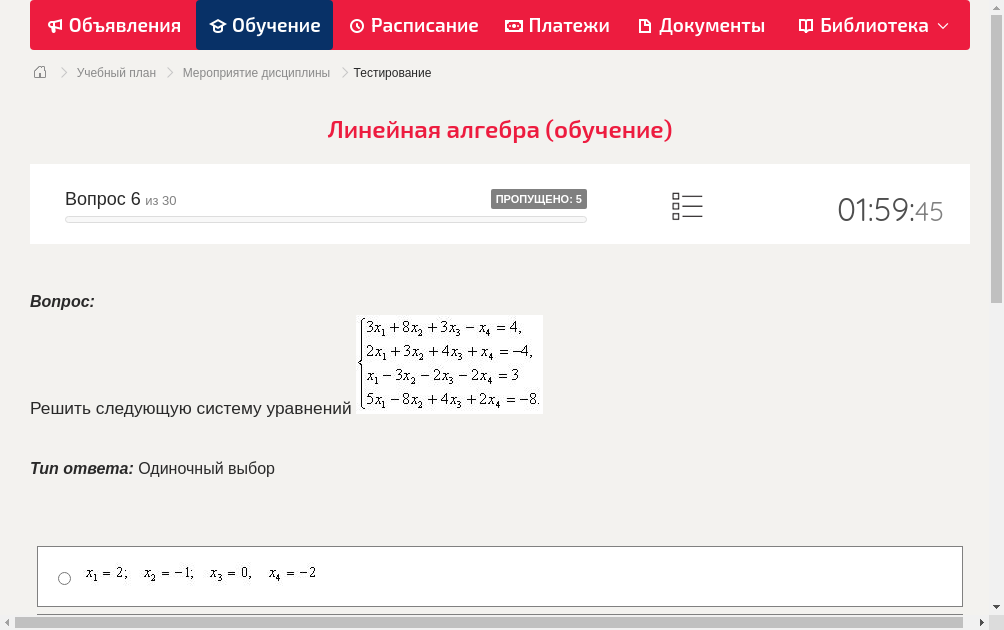
Task: Click the Тестирование breadcrumb entry
Action: tap(391, 72)
